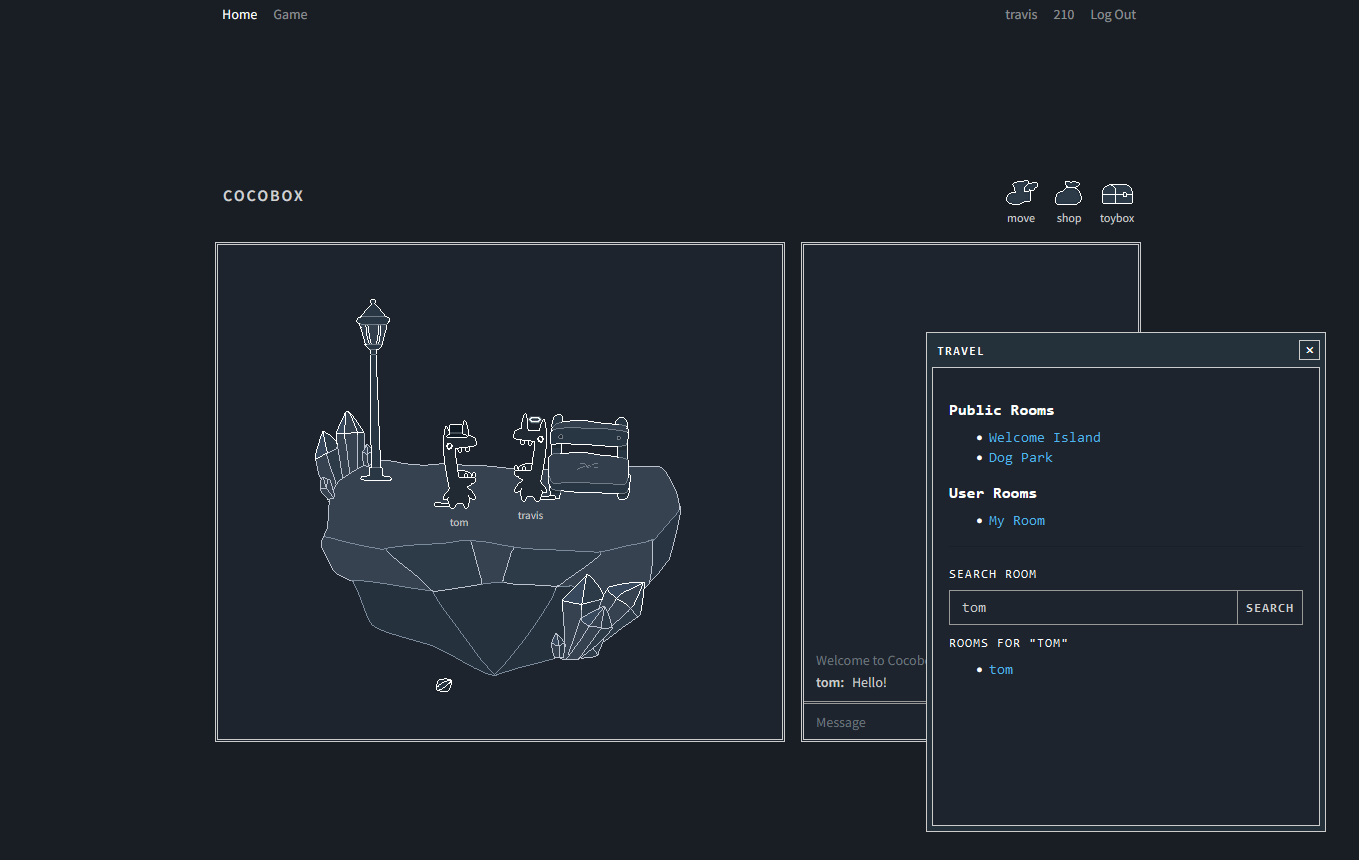1359x860 pixels.
Task: Click the bench on the island
Action: [x=590, y=457]
